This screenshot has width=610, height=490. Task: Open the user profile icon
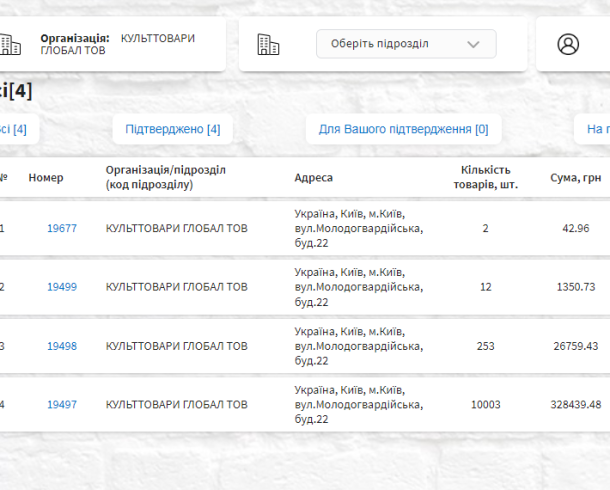(568, 44)
